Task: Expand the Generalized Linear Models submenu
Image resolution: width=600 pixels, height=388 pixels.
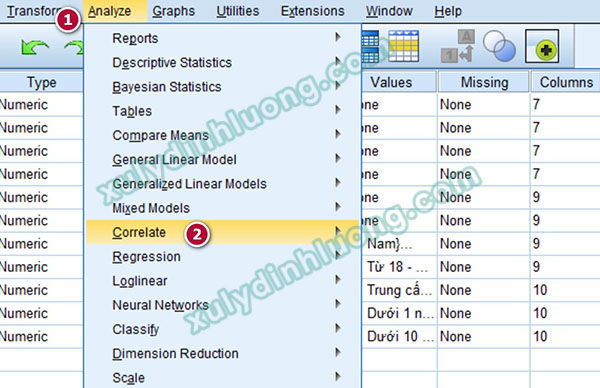Action: [x=222, y=184]
